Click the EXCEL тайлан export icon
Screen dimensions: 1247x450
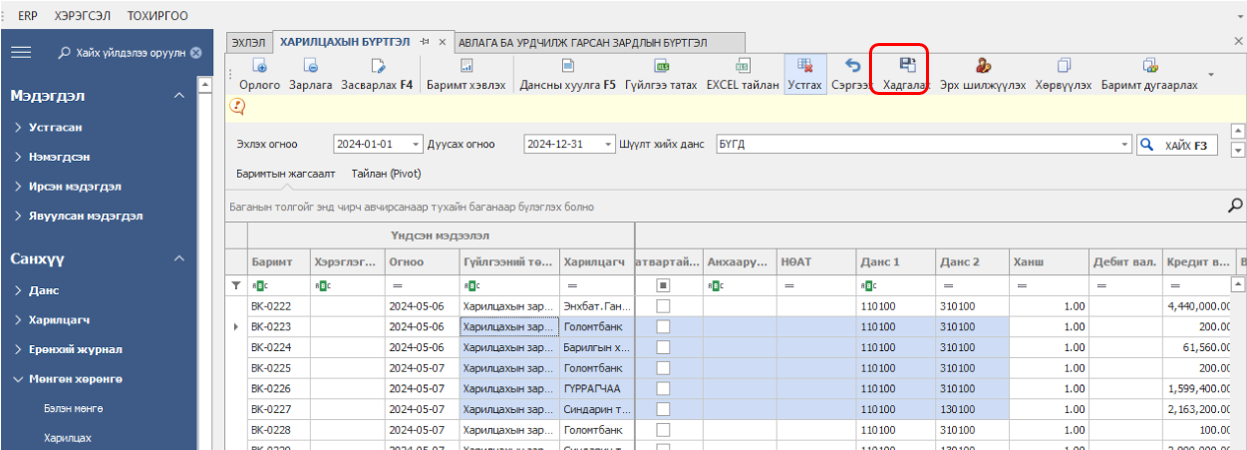coord(742,66)
